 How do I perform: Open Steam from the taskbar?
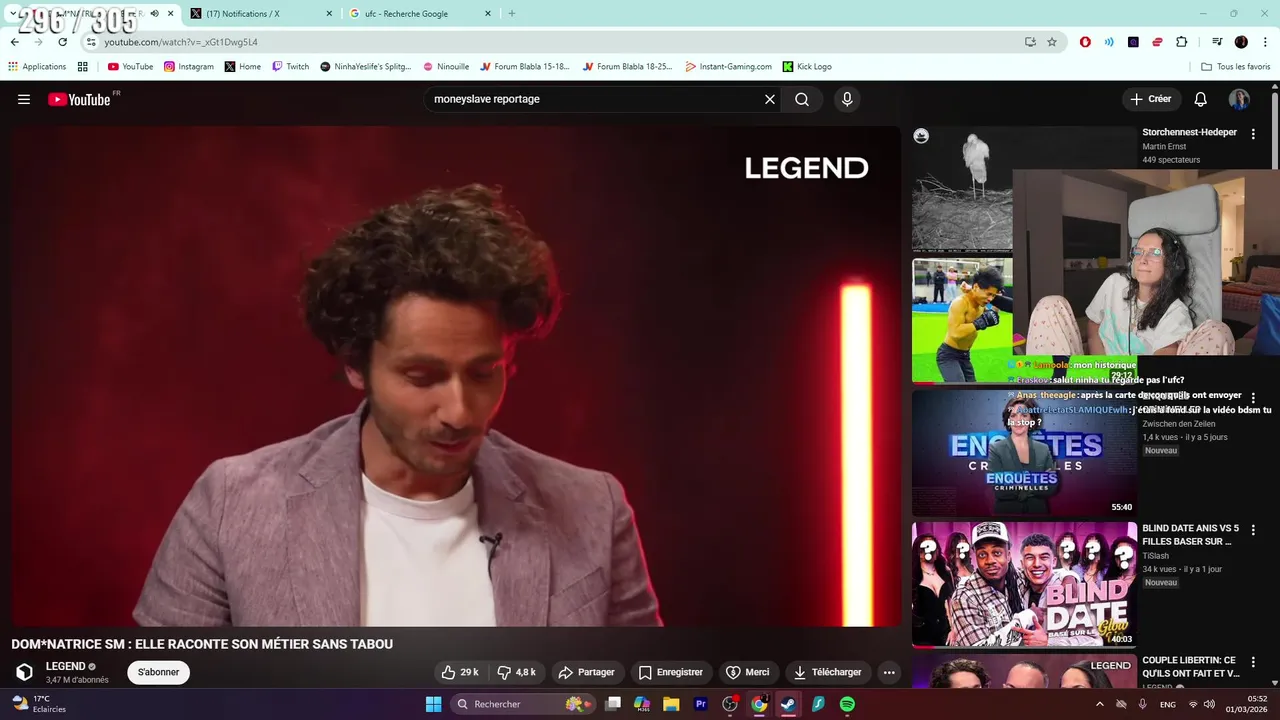[x=788, y=704]
